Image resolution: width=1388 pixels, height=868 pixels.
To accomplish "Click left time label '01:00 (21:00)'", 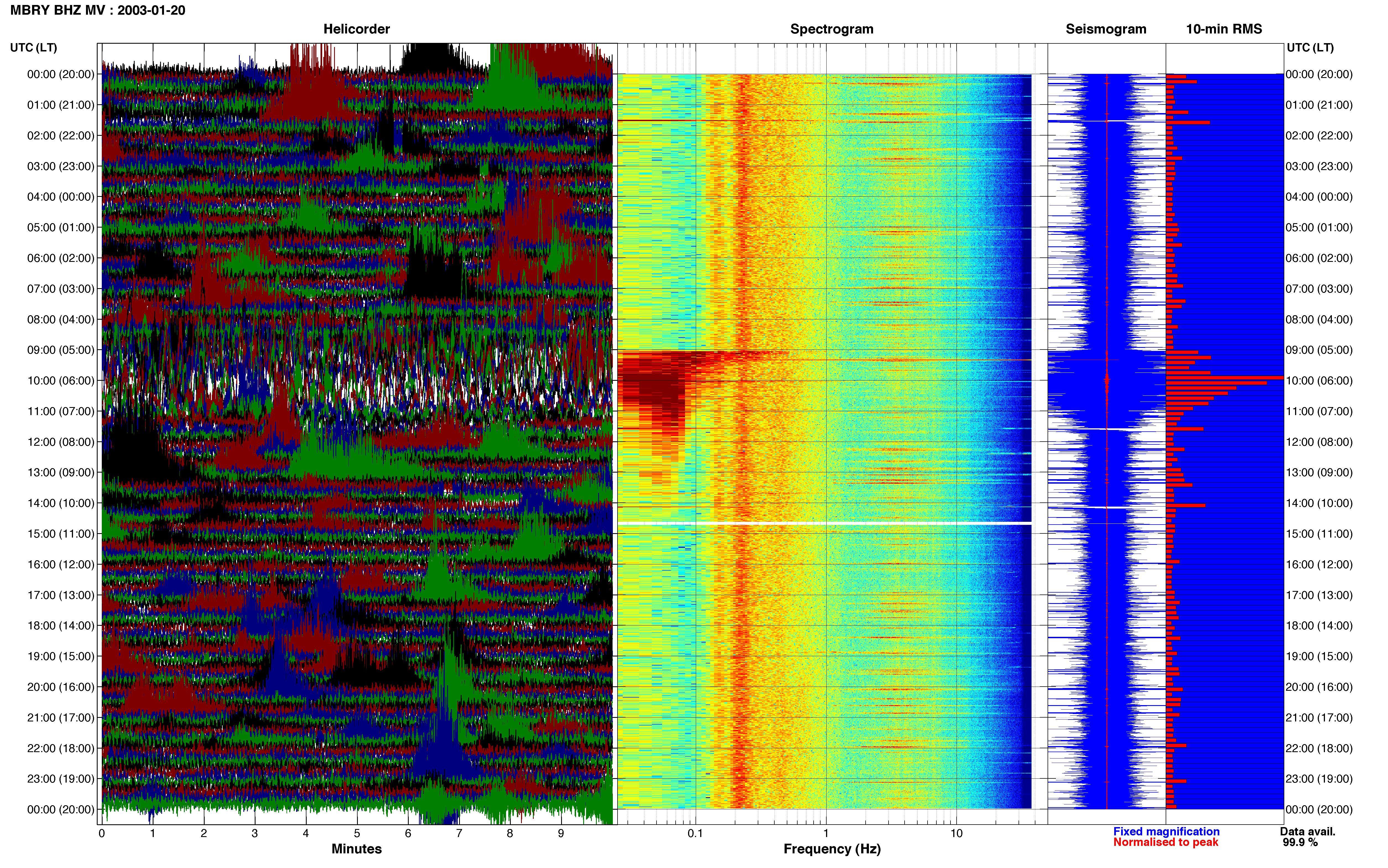I will tap(61, 105).
